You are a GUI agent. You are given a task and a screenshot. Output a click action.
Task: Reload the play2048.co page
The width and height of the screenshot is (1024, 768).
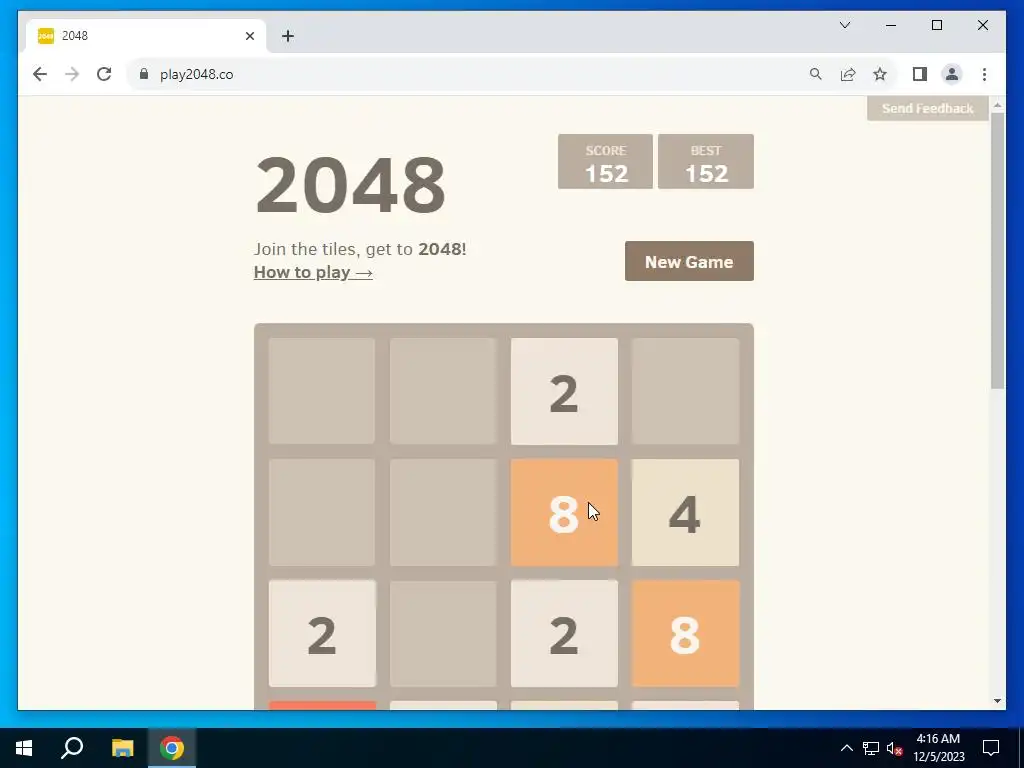click(104, 74)
